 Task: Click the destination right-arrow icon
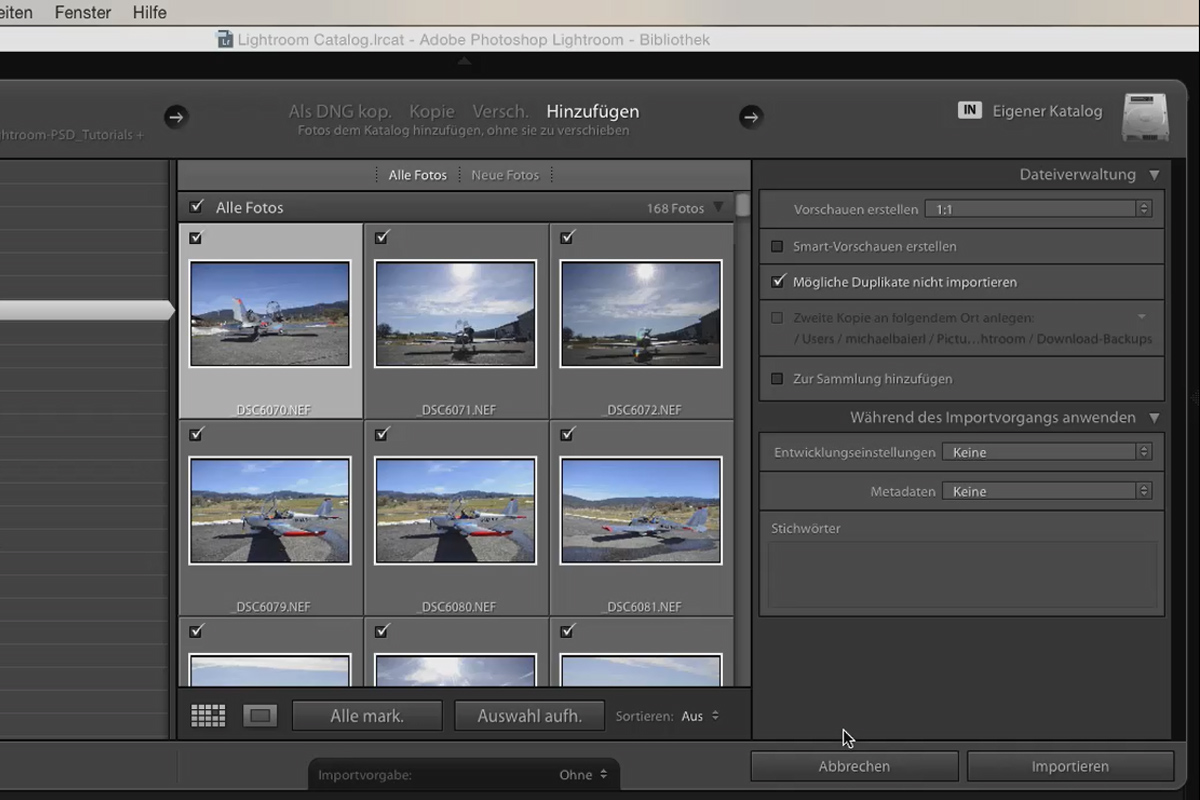pos(751,117)
